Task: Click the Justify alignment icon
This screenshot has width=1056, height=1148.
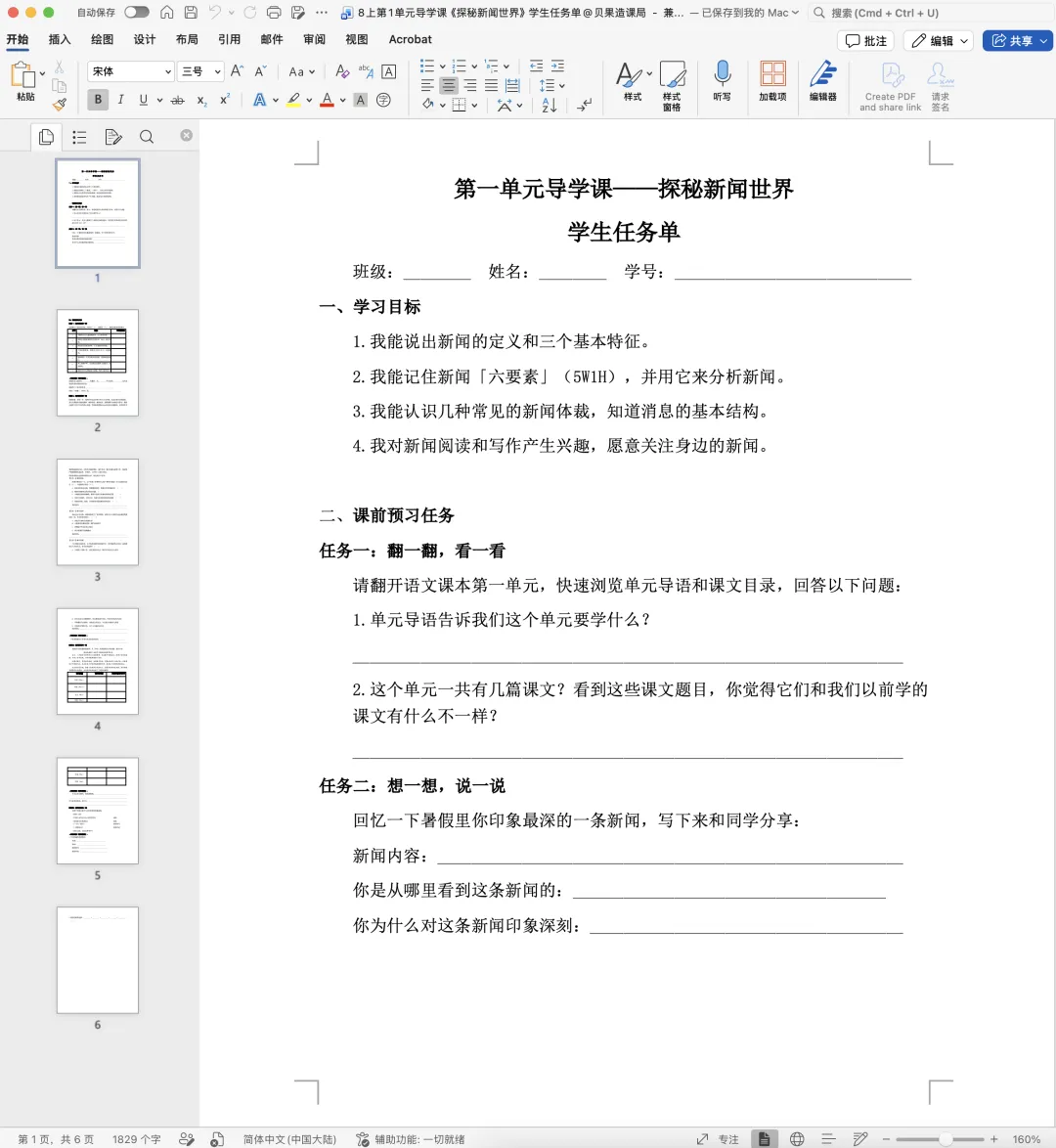Action: tap(492, 86)
